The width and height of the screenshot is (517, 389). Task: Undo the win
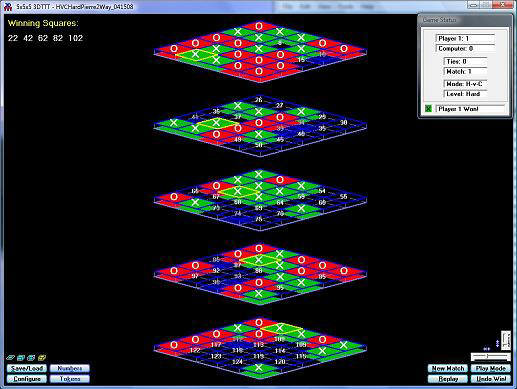coord(491,379)
